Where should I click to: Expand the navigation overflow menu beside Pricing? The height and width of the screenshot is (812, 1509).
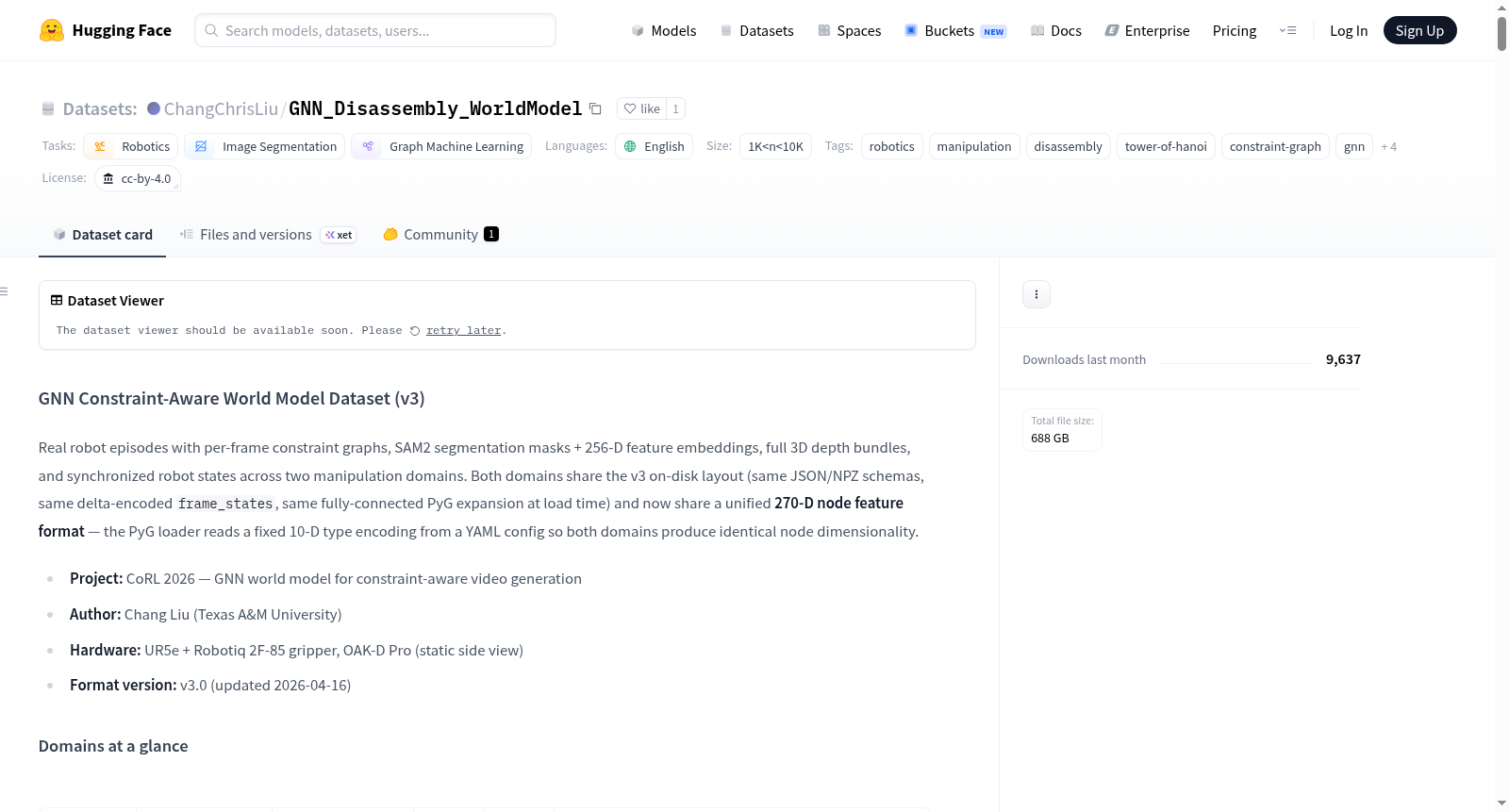tap(1287, 30)
